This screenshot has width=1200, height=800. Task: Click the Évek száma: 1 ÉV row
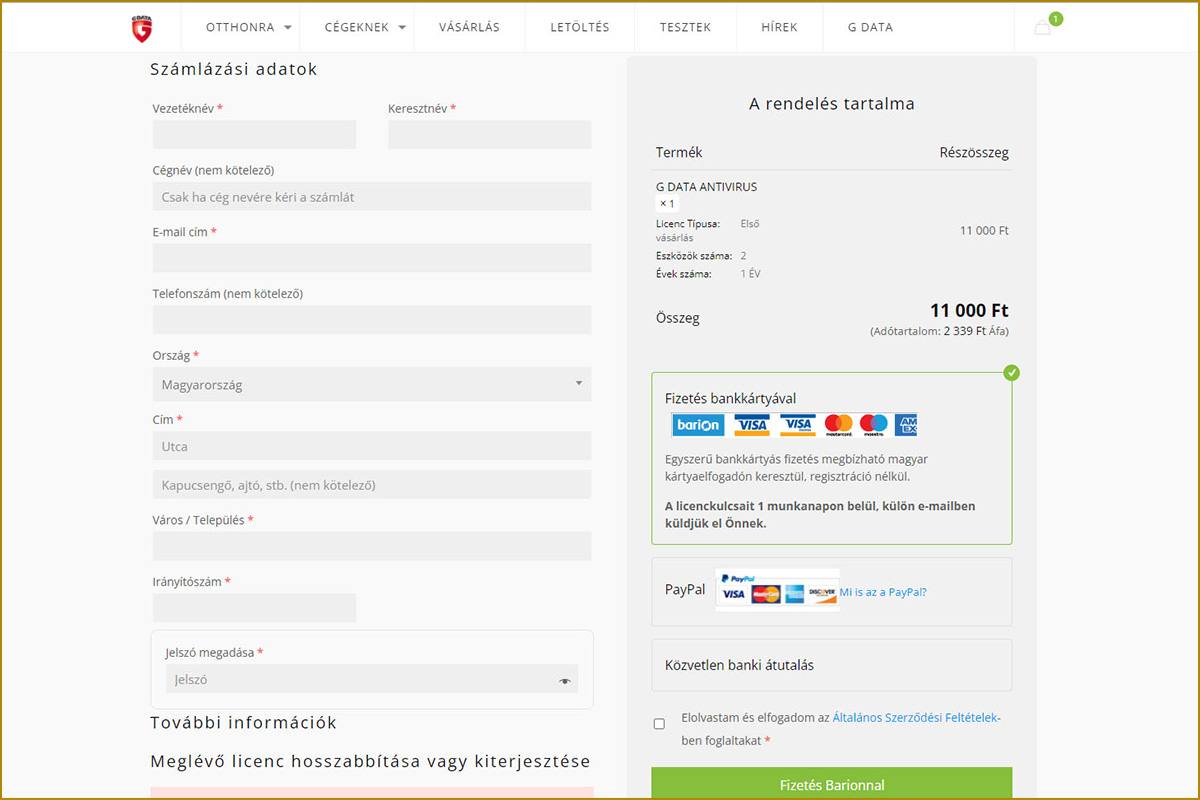pos(708,274)
